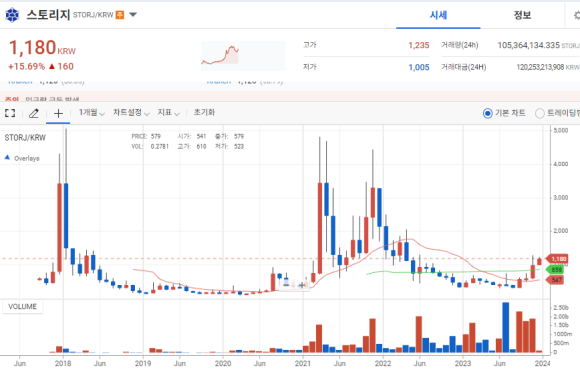Image resolution: width=580 pixels, height=370 pixels.
Task: Click the green 858 moving average marker
Action: [556, 270]
